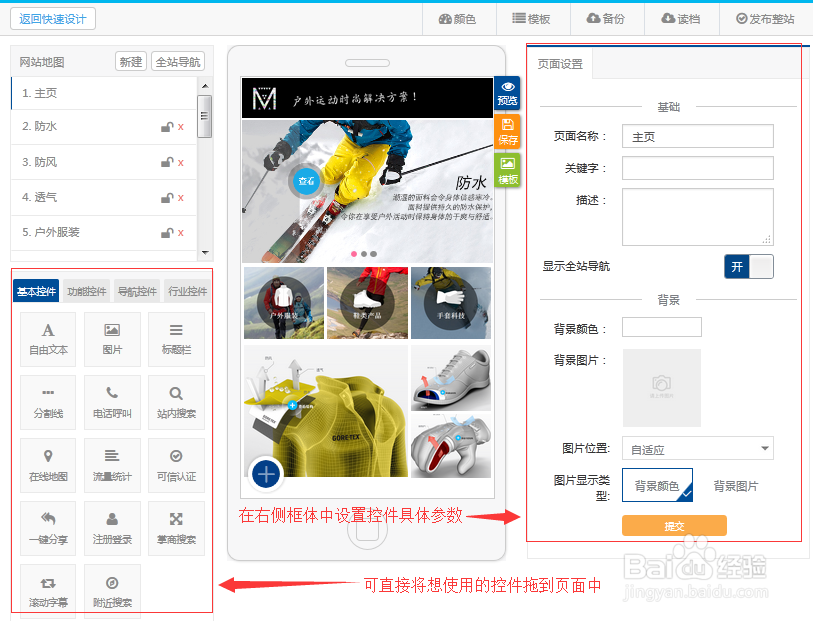The height and width of the screenshot is (621, 813).
Task: Click the 读档 load archive button
Action: [681, 19]
